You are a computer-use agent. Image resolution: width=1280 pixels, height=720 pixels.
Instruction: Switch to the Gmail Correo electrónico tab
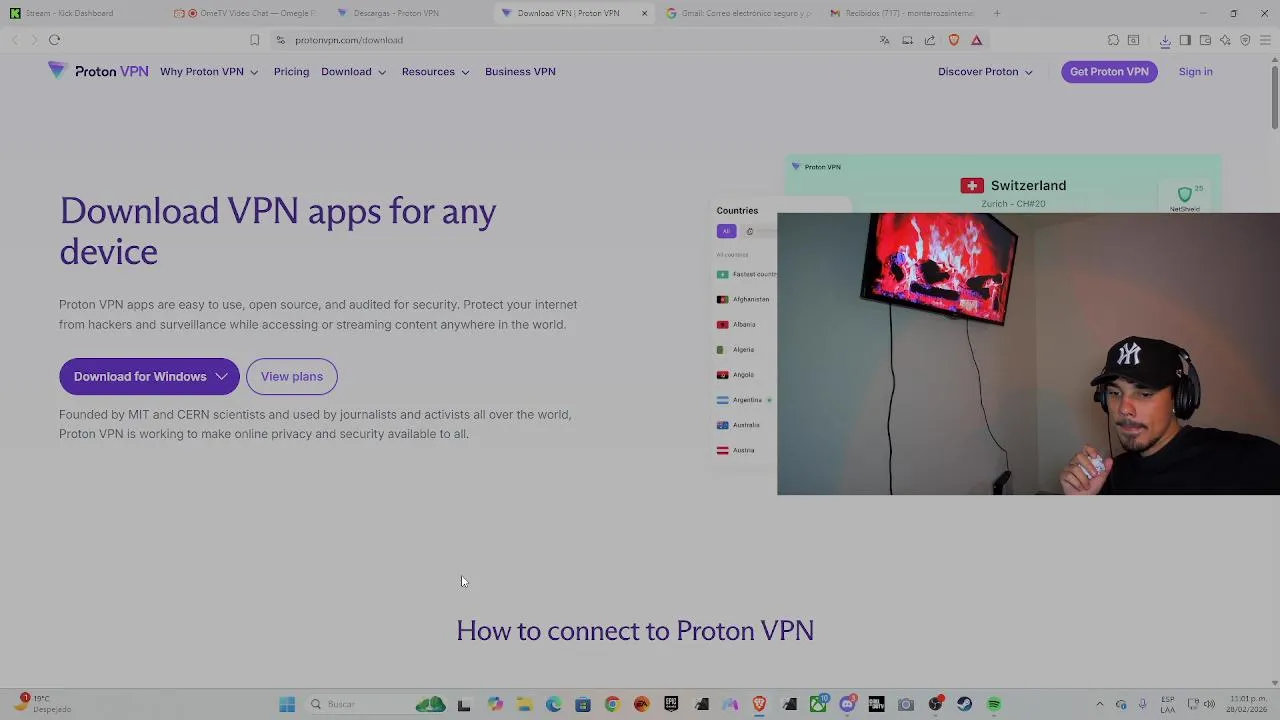click(740, 13)
